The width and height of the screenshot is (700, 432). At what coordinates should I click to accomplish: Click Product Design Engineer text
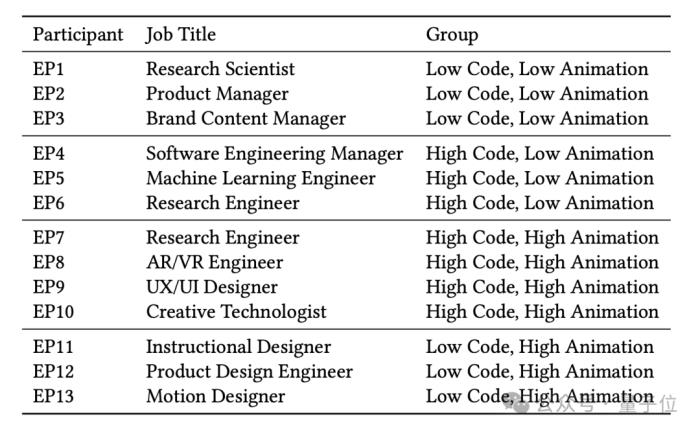(x=249, y=372)
